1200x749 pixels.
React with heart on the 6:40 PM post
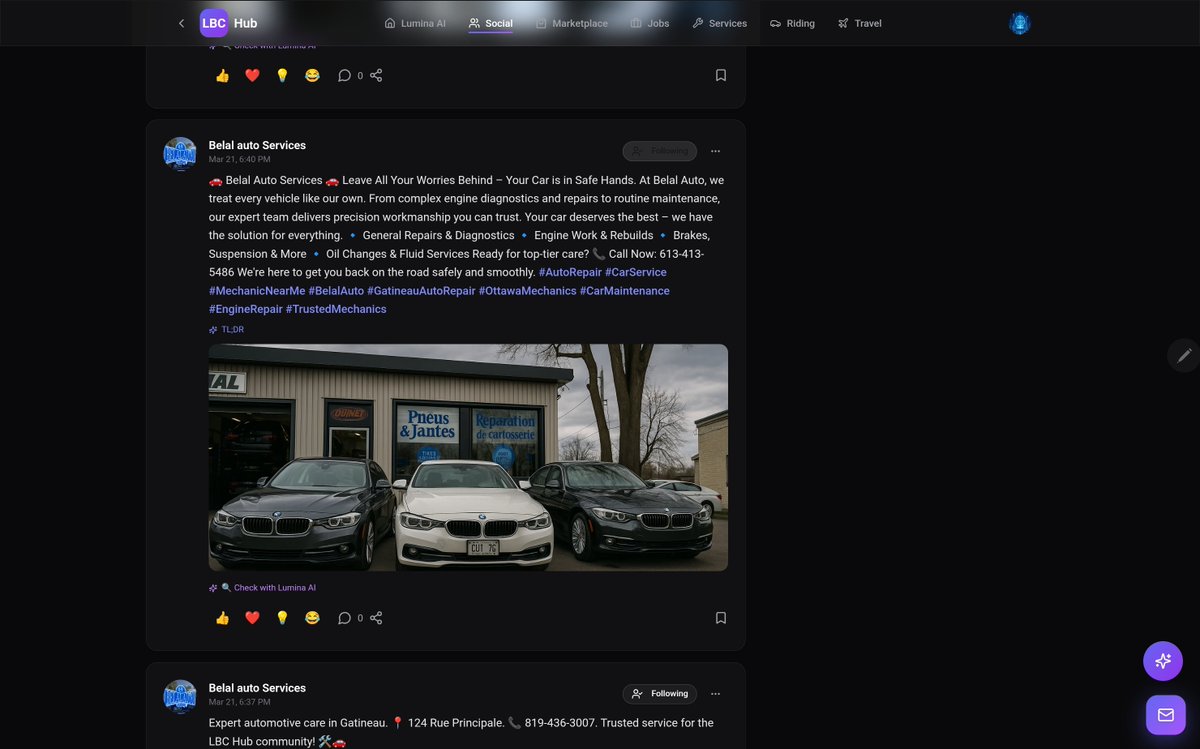(x=252, y=618)
